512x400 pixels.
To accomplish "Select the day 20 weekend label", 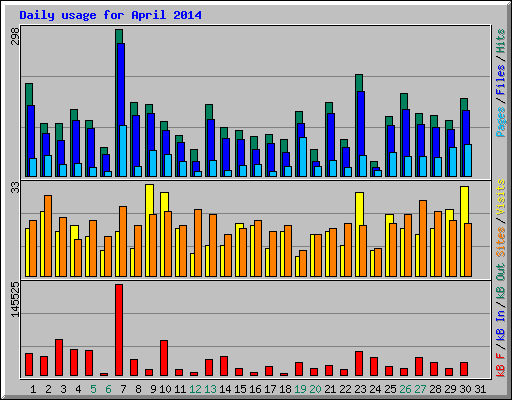I will coord(315,389).
